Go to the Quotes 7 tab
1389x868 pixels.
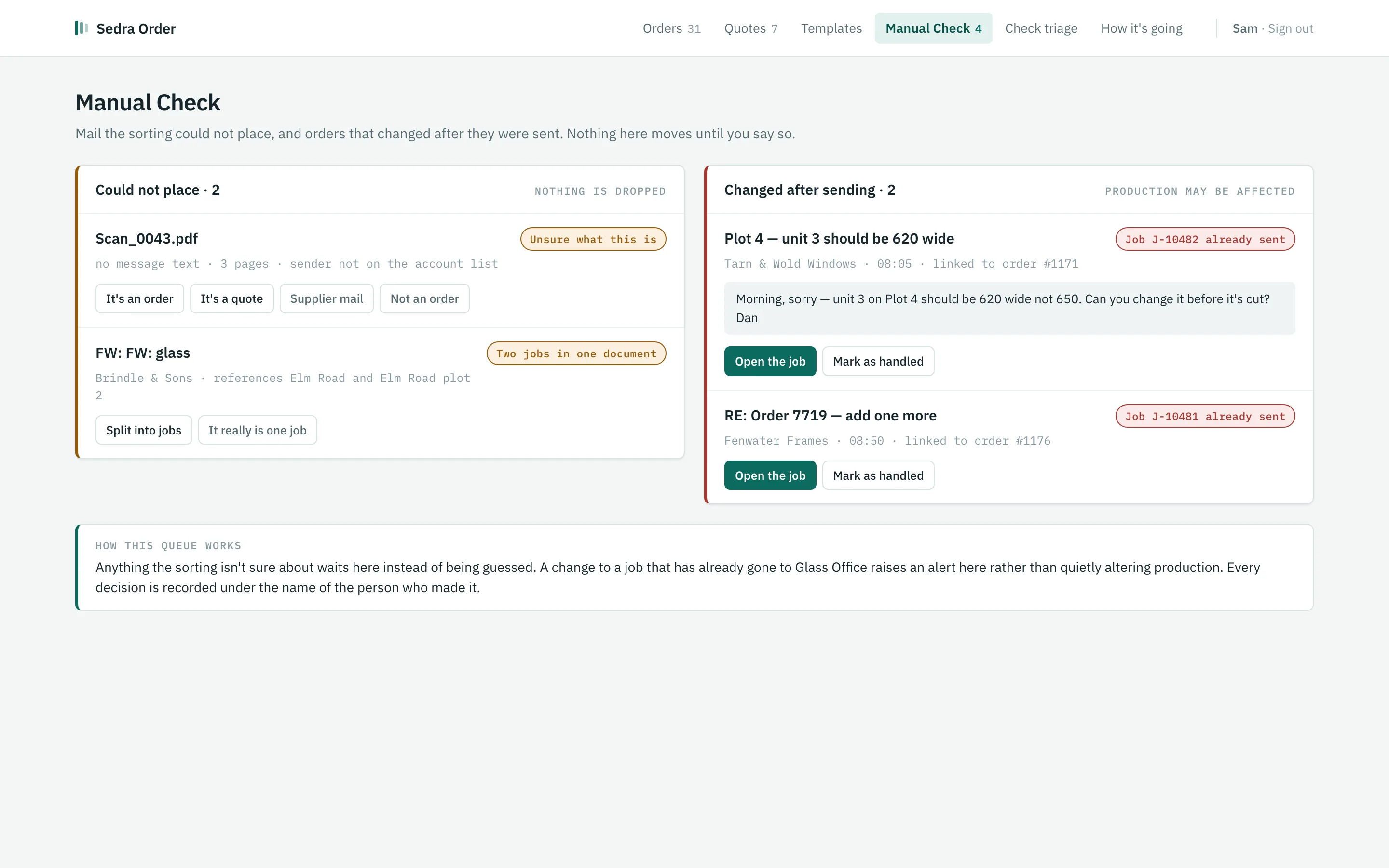751,28
